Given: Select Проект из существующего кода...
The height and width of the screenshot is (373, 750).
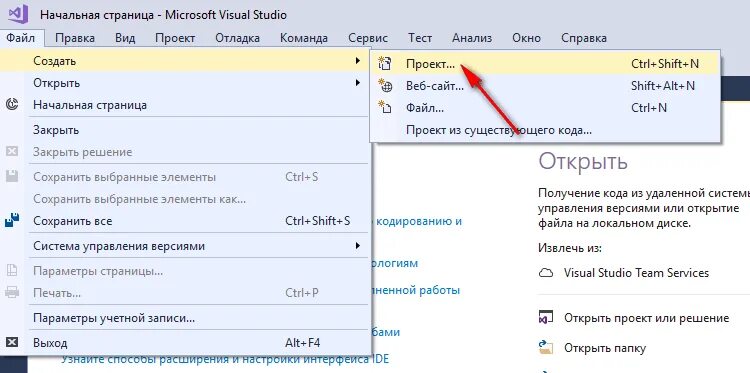Looking at the screenshot, I should tap(545, 130).
